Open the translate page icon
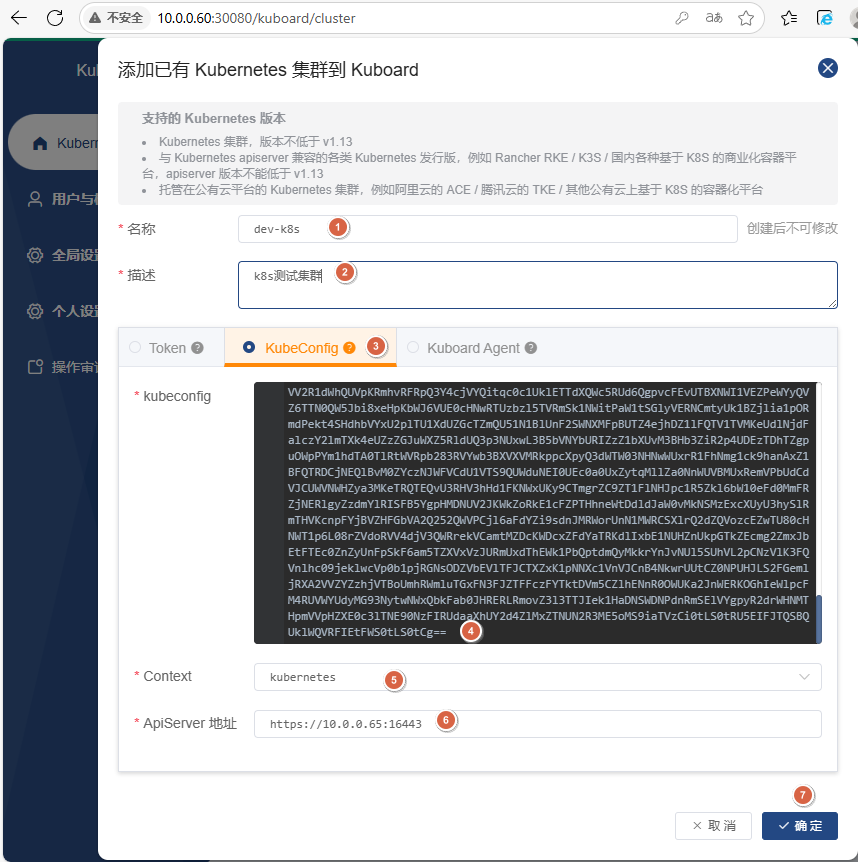 713,18
